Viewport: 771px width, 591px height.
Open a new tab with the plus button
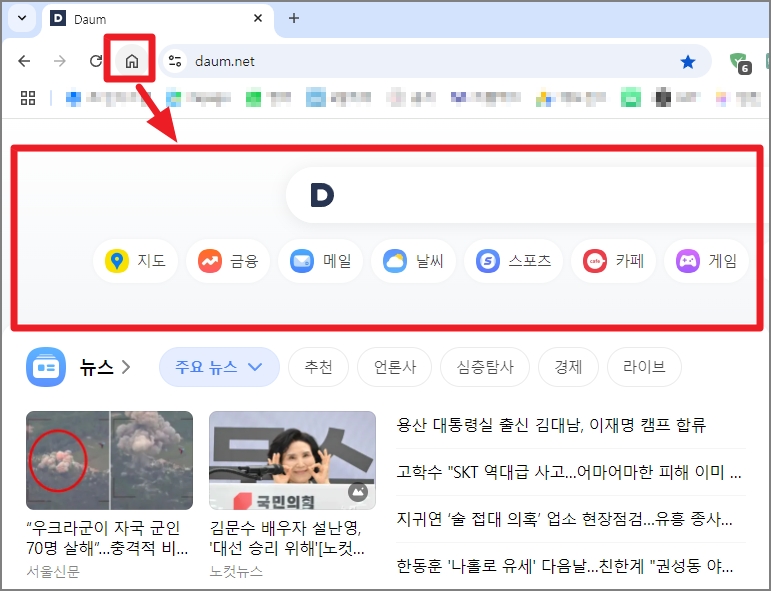tap(294, 19)
